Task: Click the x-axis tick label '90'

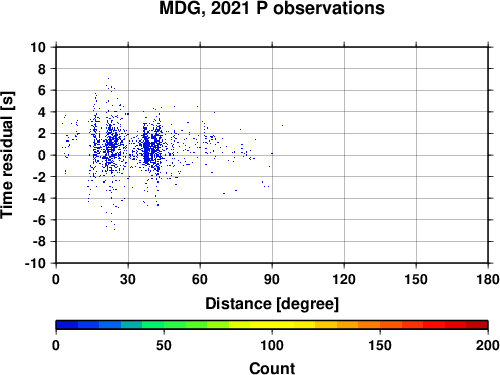Action: [x=272, y=279]
